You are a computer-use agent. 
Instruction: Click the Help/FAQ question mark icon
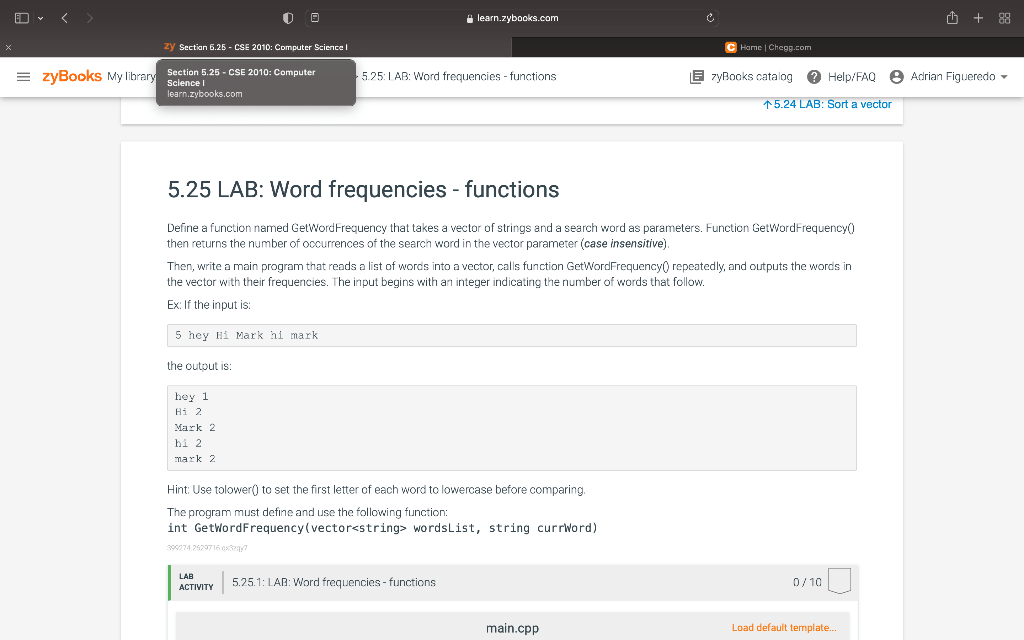pos(814,77)
